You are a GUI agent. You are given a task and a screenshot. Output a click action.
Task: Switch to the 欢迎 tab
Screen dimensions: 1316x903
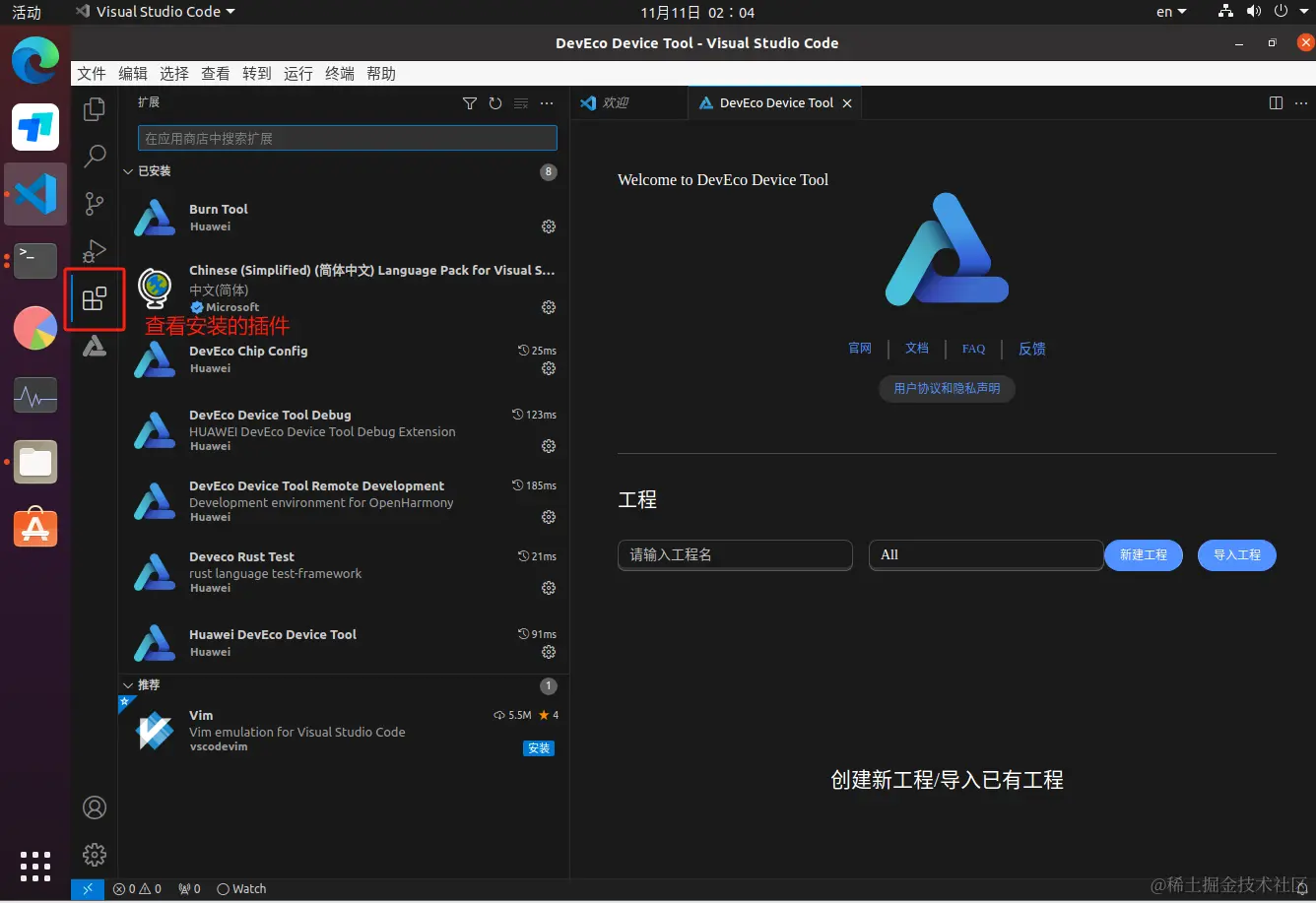pos(627,102)
